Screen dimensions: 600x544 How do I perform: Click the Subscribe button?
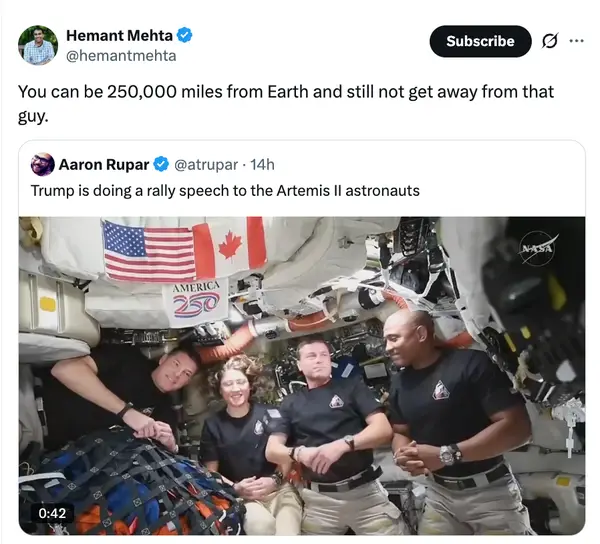(x=480, y=41)
